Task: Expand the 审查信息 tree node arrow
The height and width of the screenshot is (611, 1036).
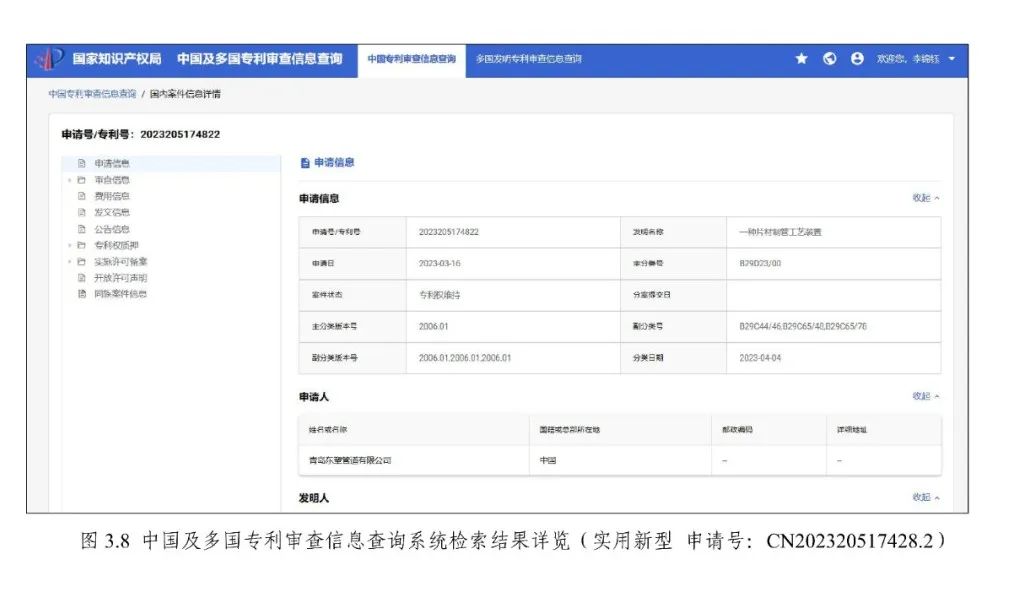Action: point(69,180)
